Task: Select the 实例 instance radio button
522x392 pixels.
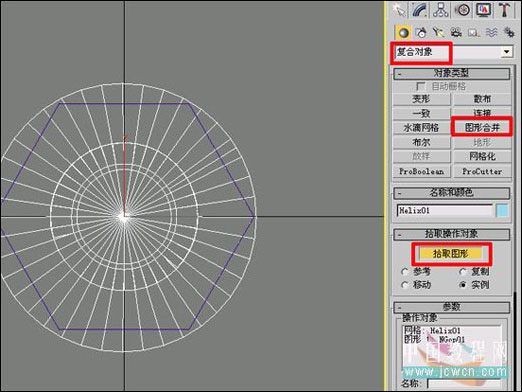Action: click(x=462, y=285)
